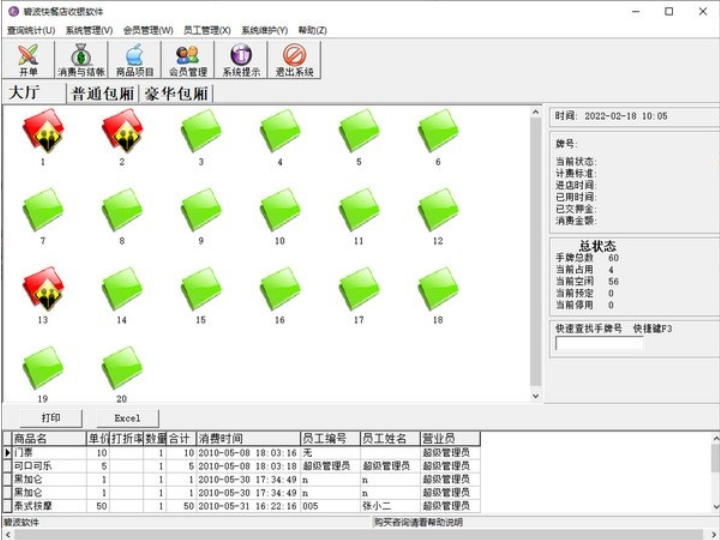The image size is (720, 540).
Task: Select green table 8
Action: coord(122,209)
